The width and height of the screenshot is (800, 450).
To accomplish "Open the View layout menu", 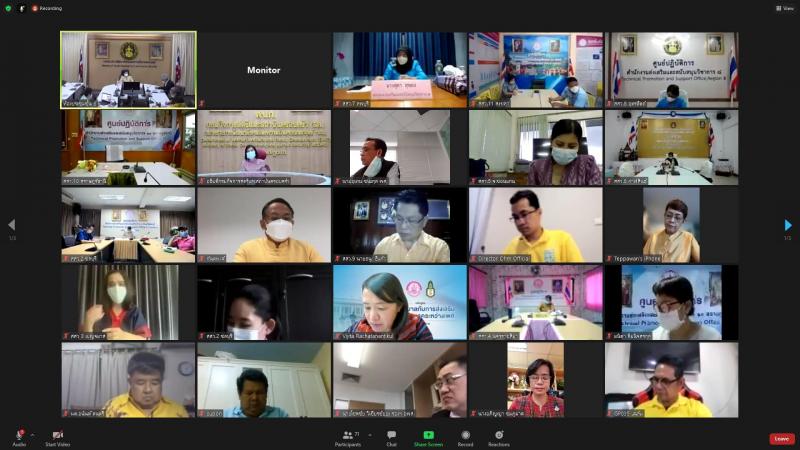I will (785, 8).
